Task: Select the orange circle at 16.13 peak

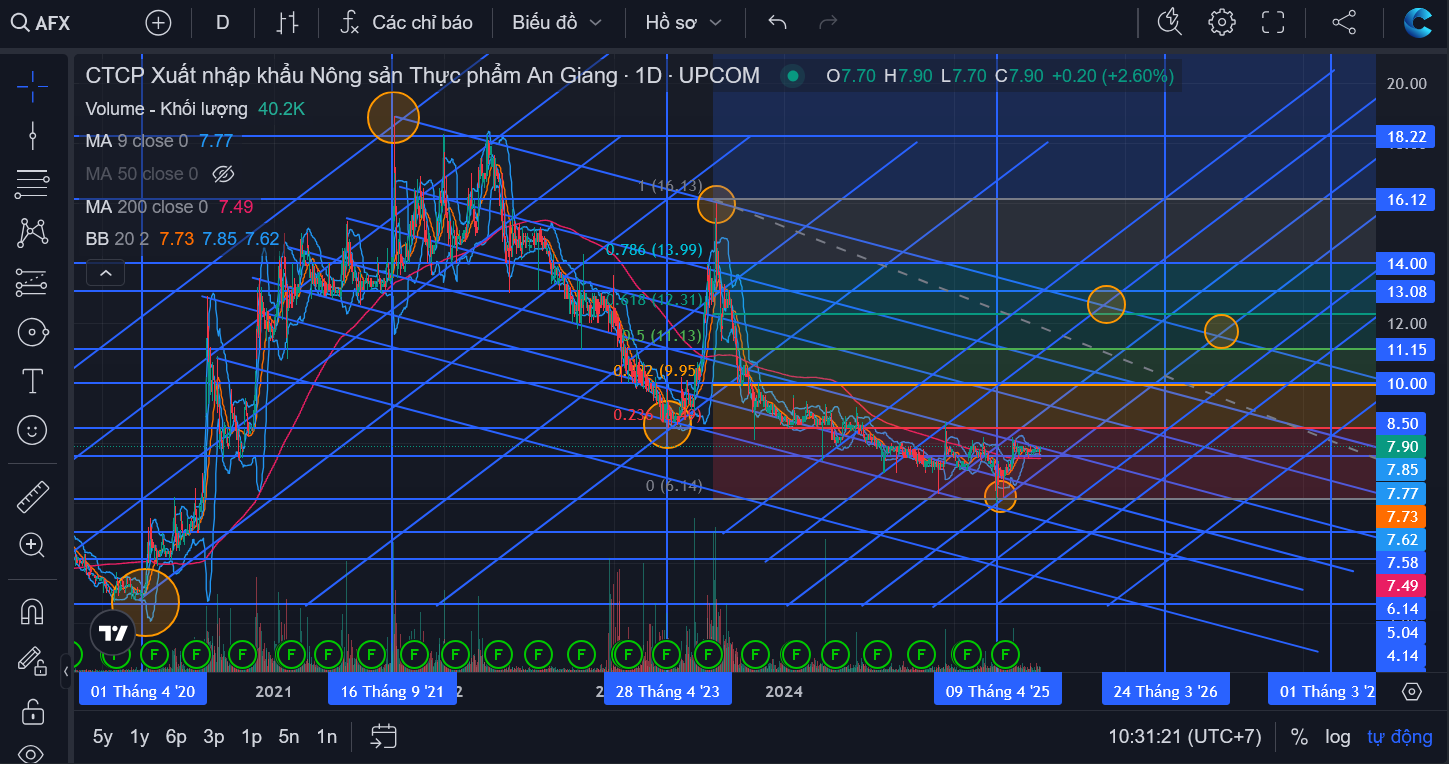Action: coord(716,204)
